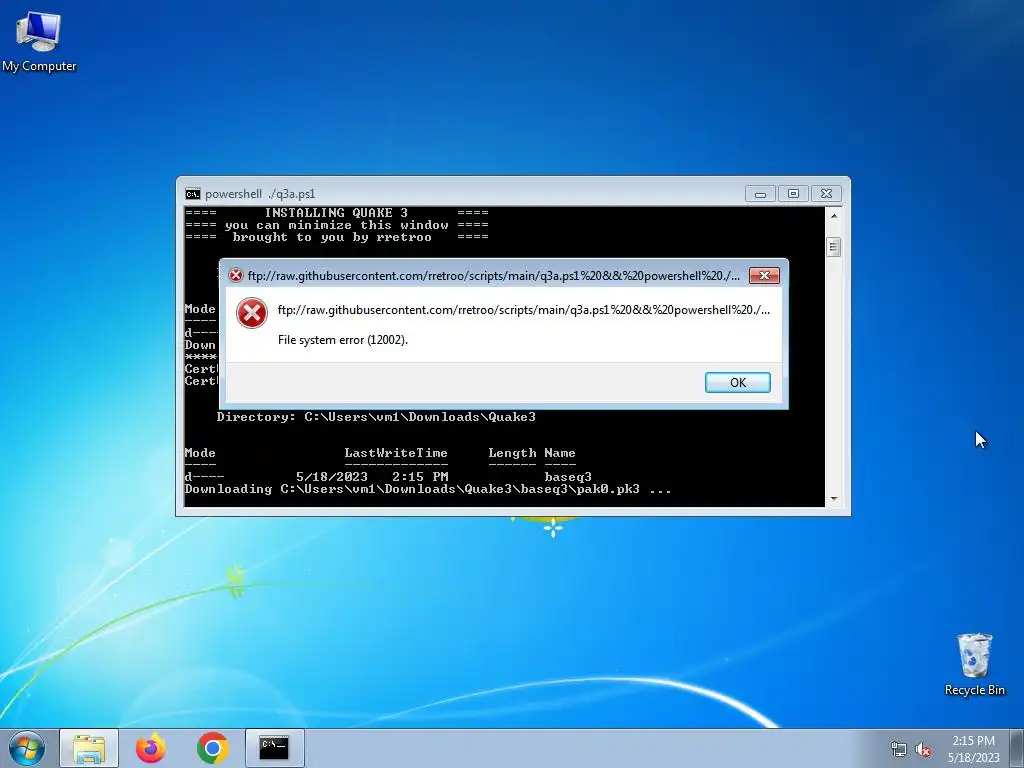Minimize the powershell ./q3a.ps1 window
The height and width of the screenshot is (768, 1024).
760,194
